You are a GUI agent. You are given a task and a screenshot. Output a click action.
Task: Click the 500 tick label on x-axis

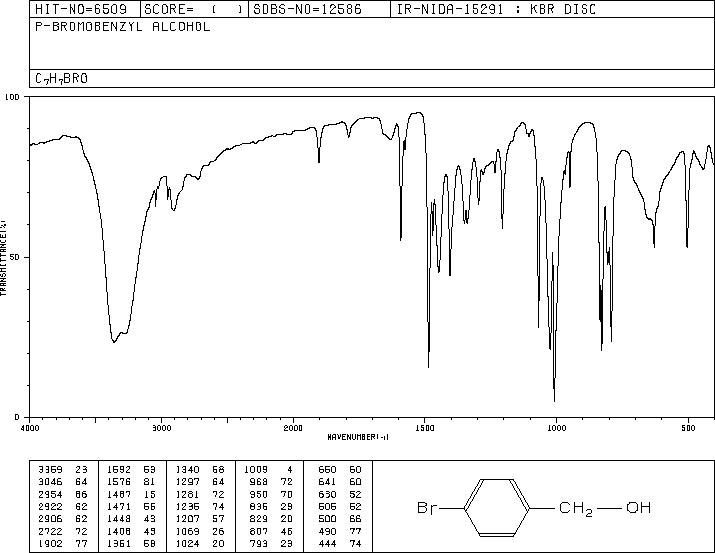click(688, 428)
